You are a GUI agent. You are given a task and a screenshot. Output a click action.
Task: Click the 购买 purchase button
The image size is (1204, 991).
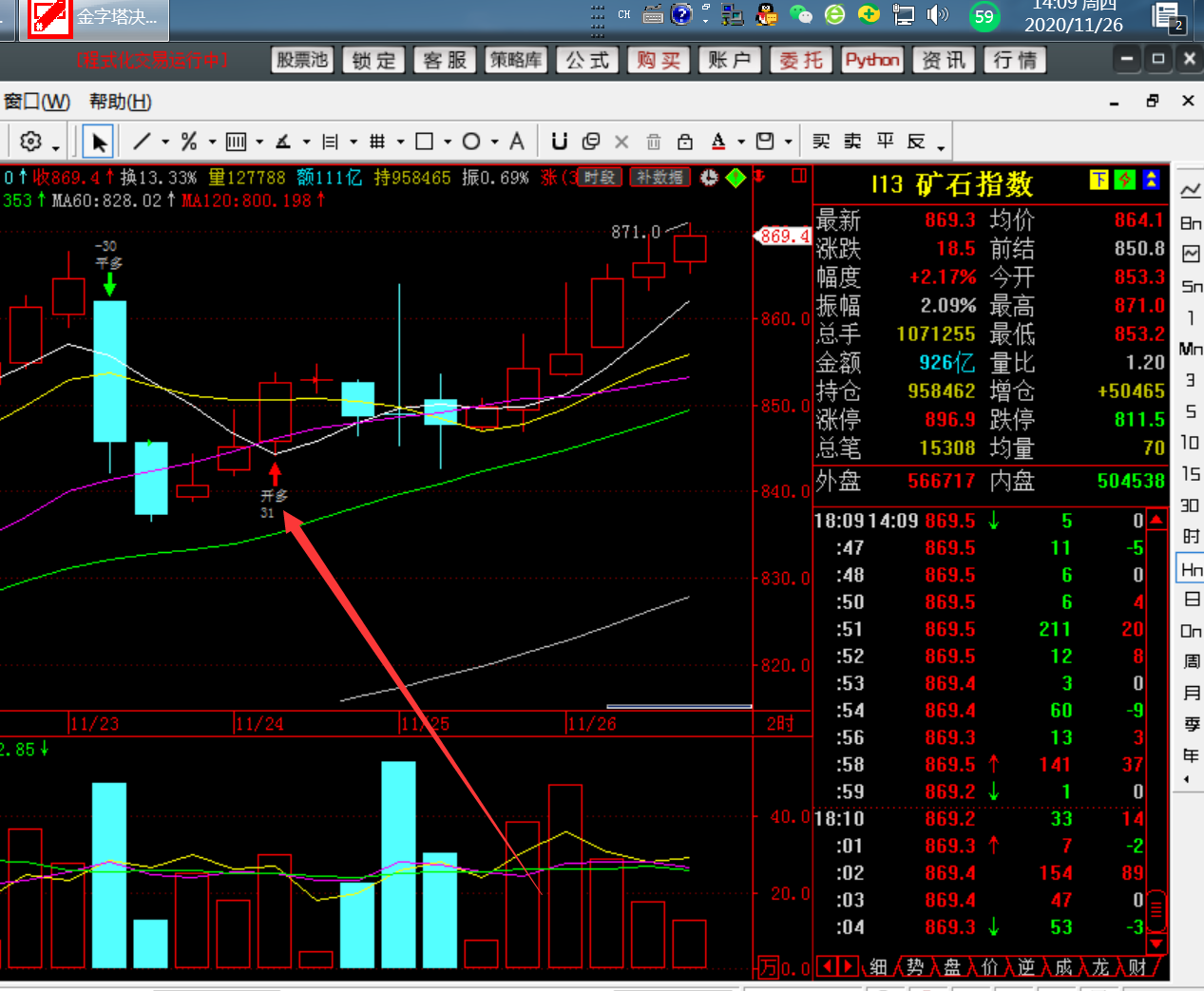[x=659, y=60]
